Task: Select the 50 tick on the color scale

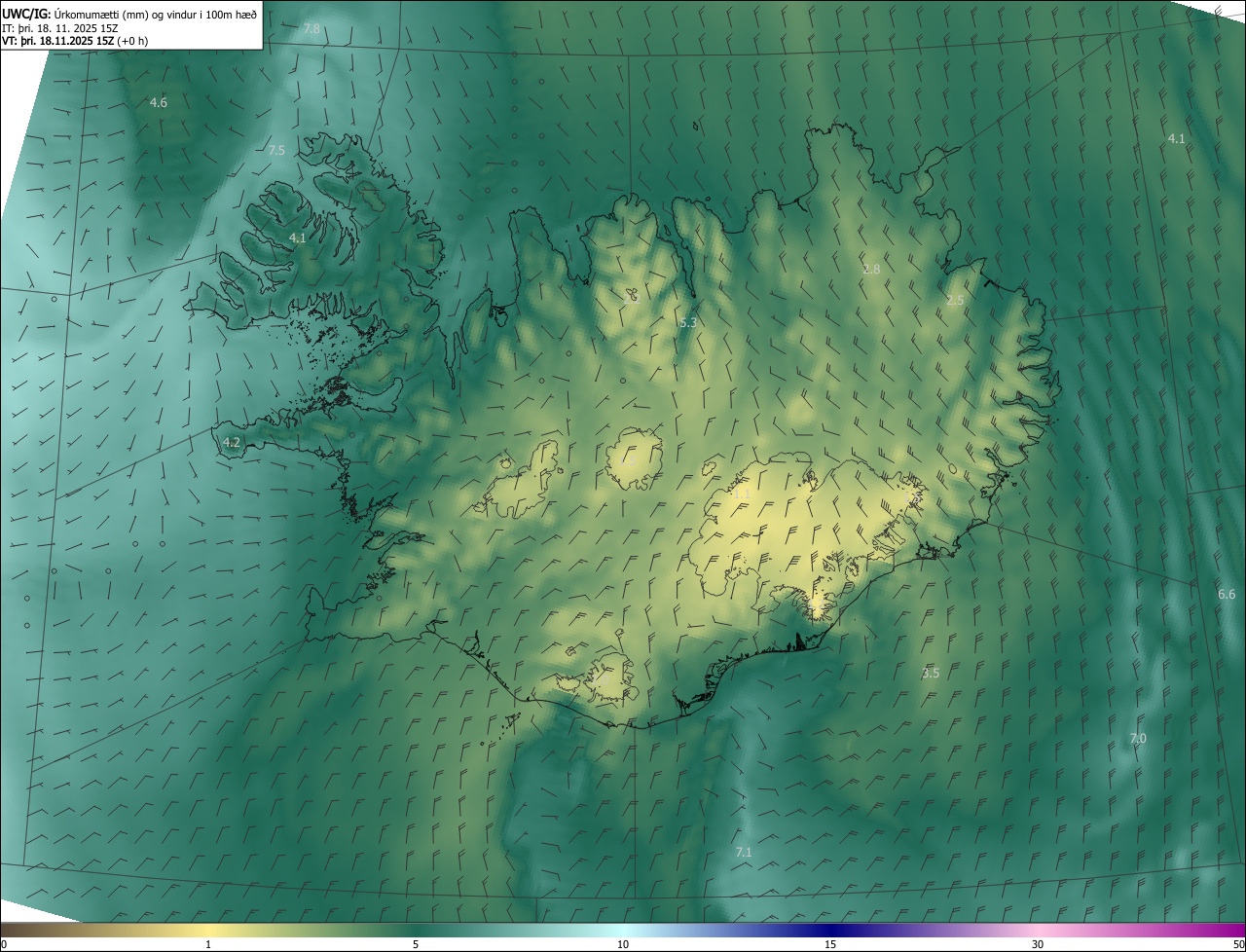Action: click(x=1238, y=944)
